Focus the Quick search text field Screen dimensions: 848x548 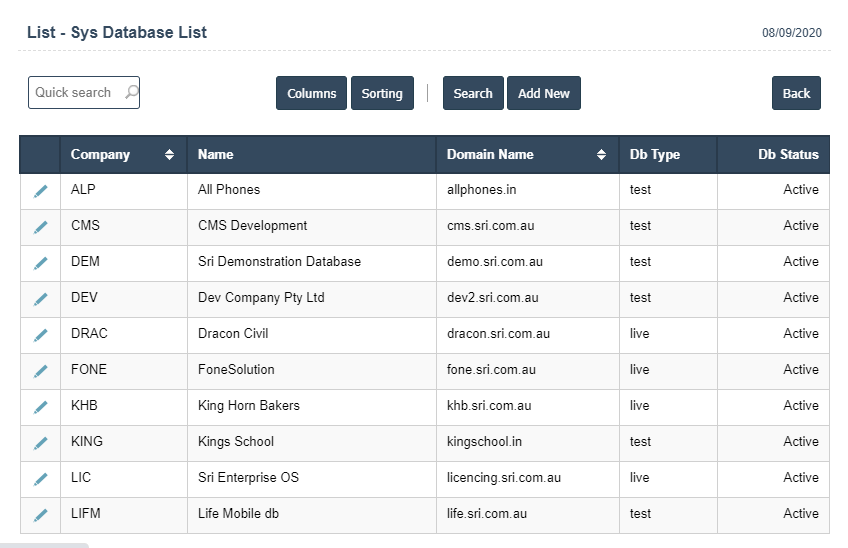[75, 92]
